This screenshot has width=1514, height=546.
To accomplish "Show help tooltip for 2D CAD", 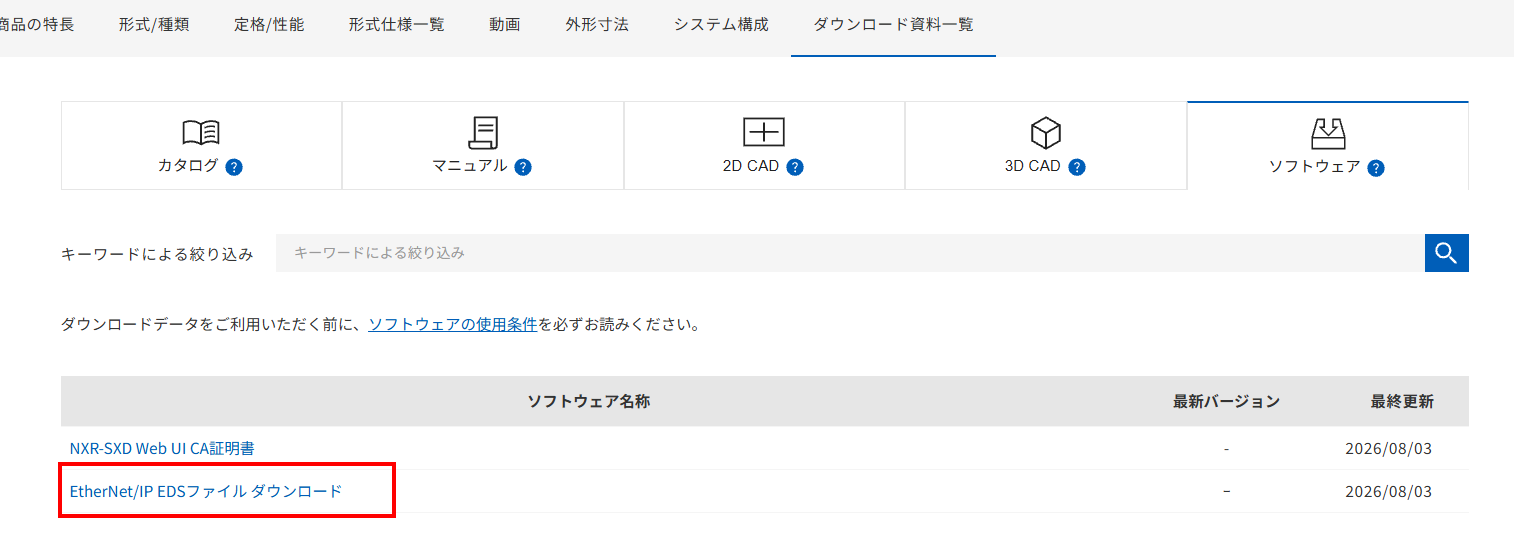I will [x=795, y=168].
